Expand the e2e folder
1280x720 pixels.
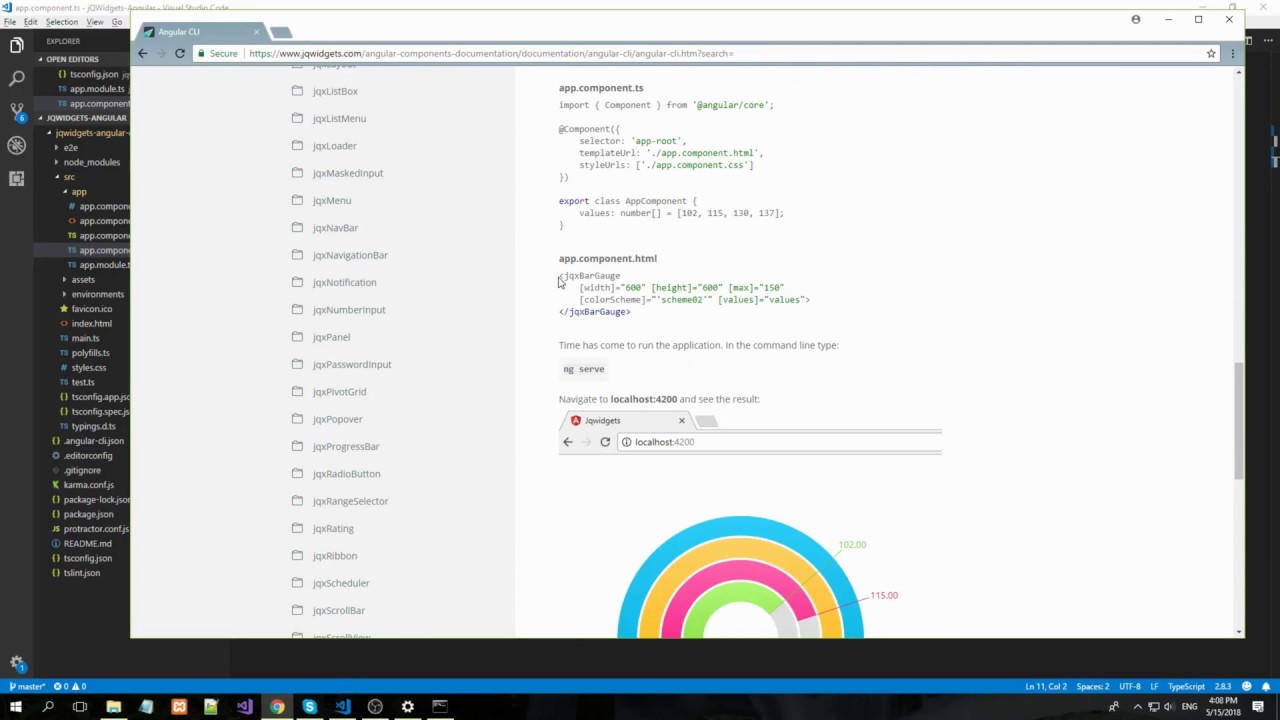tap(70, 147)
